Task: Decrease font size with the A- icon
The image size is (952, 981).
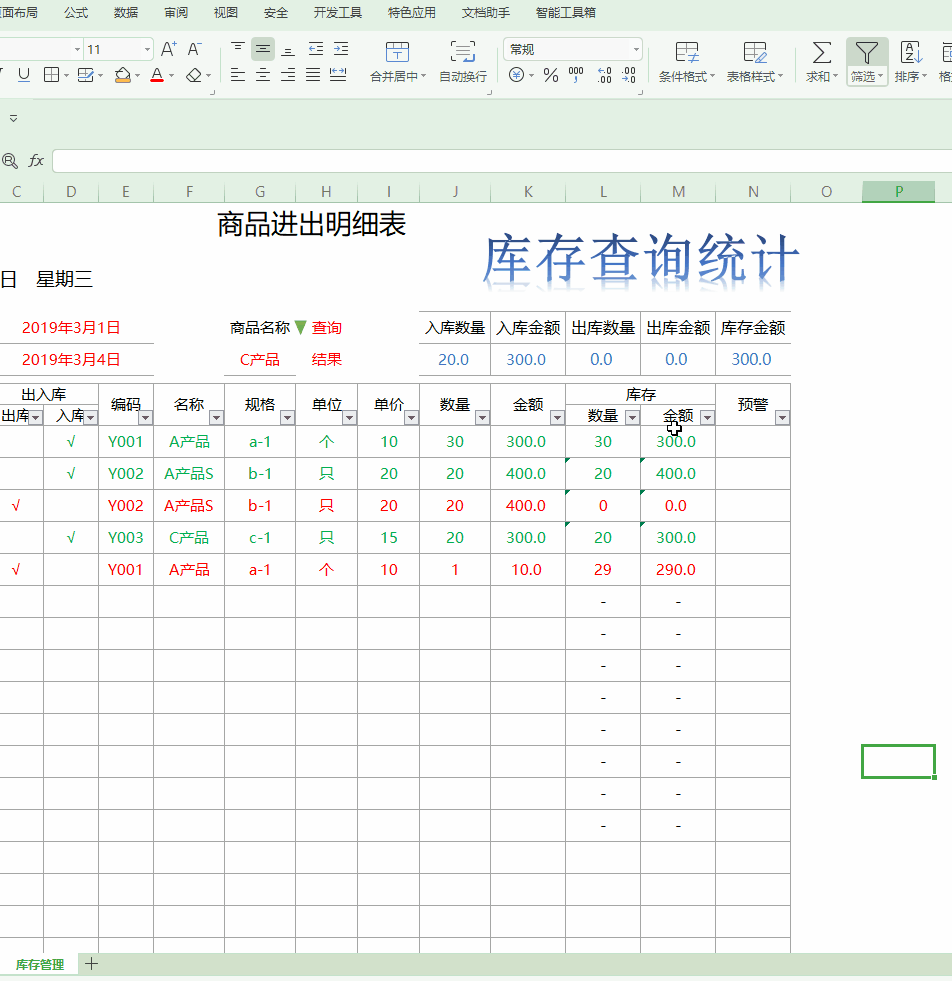Action: tap(195, 49)
